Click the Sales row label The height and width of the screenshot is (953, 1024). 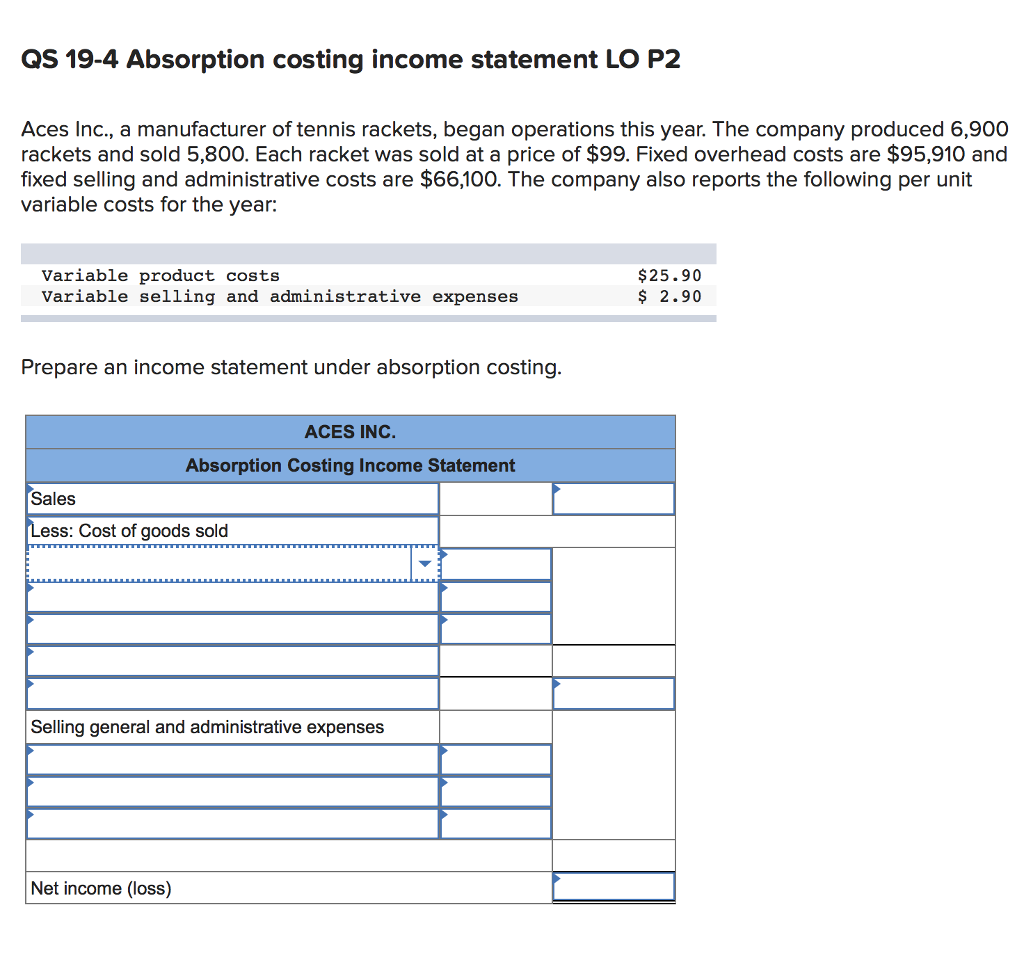click(55, 497)
